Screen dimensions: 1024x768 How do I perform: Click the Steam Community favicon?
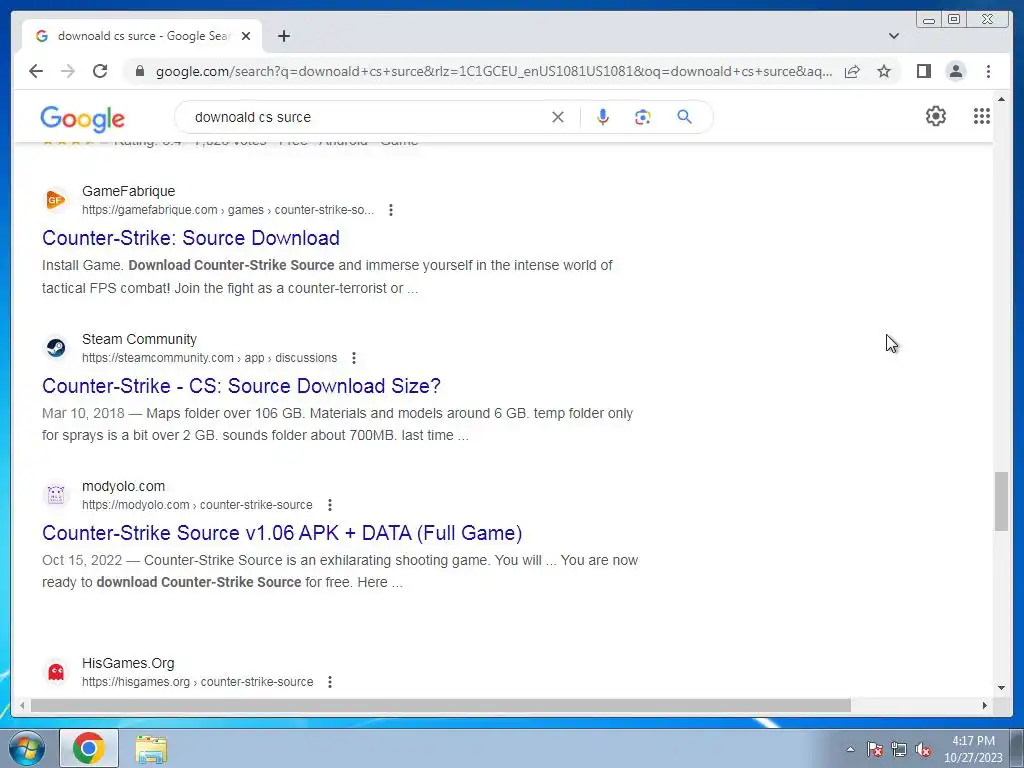pos(56,347)
